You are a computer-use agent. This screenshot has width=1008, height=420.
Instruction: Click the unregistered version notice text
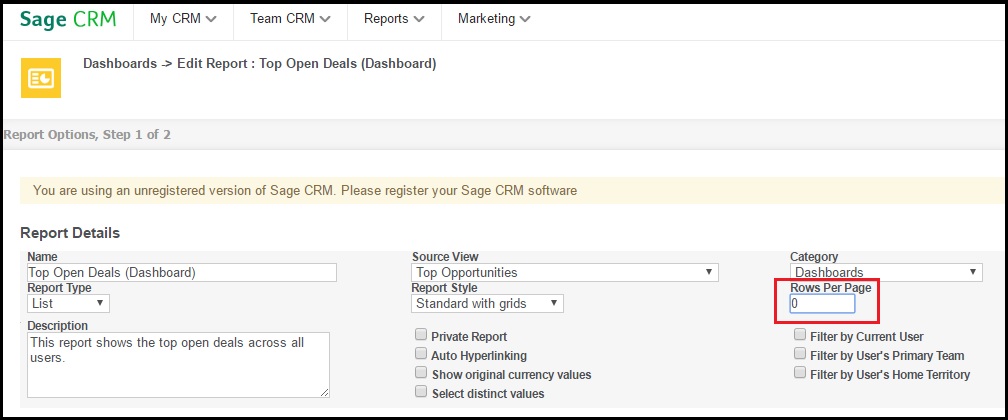[305, 190]
